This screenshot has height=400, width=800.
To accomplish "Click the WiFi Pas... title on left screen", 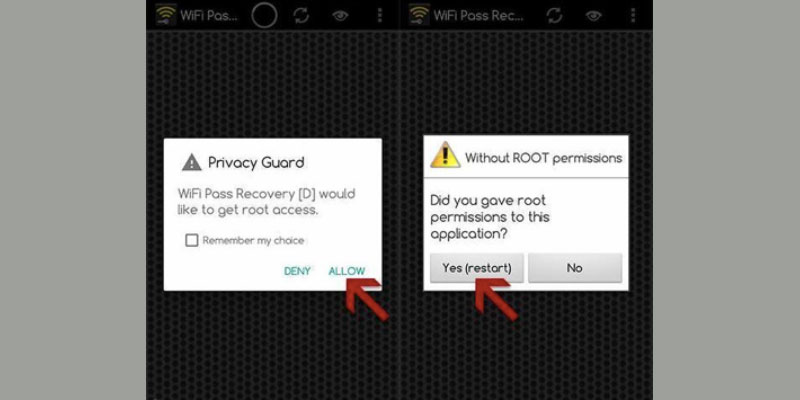I will (209, 15).
